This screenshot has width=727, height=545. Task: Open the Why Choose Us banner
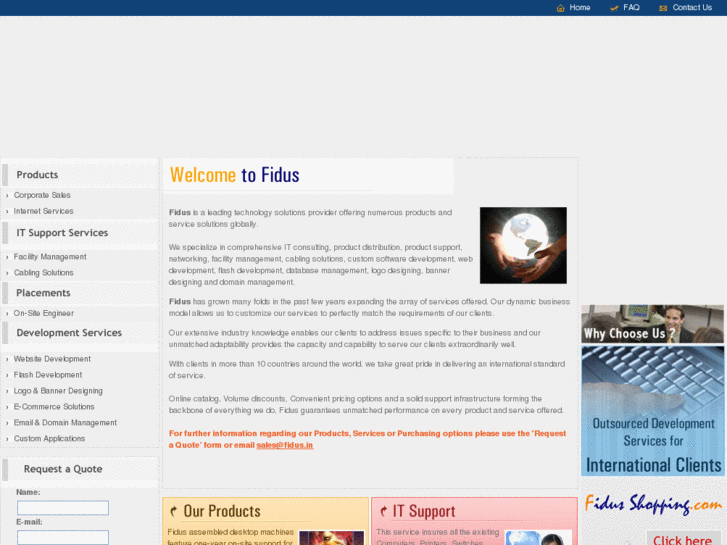pyautogui.click(x=652, y=324)
